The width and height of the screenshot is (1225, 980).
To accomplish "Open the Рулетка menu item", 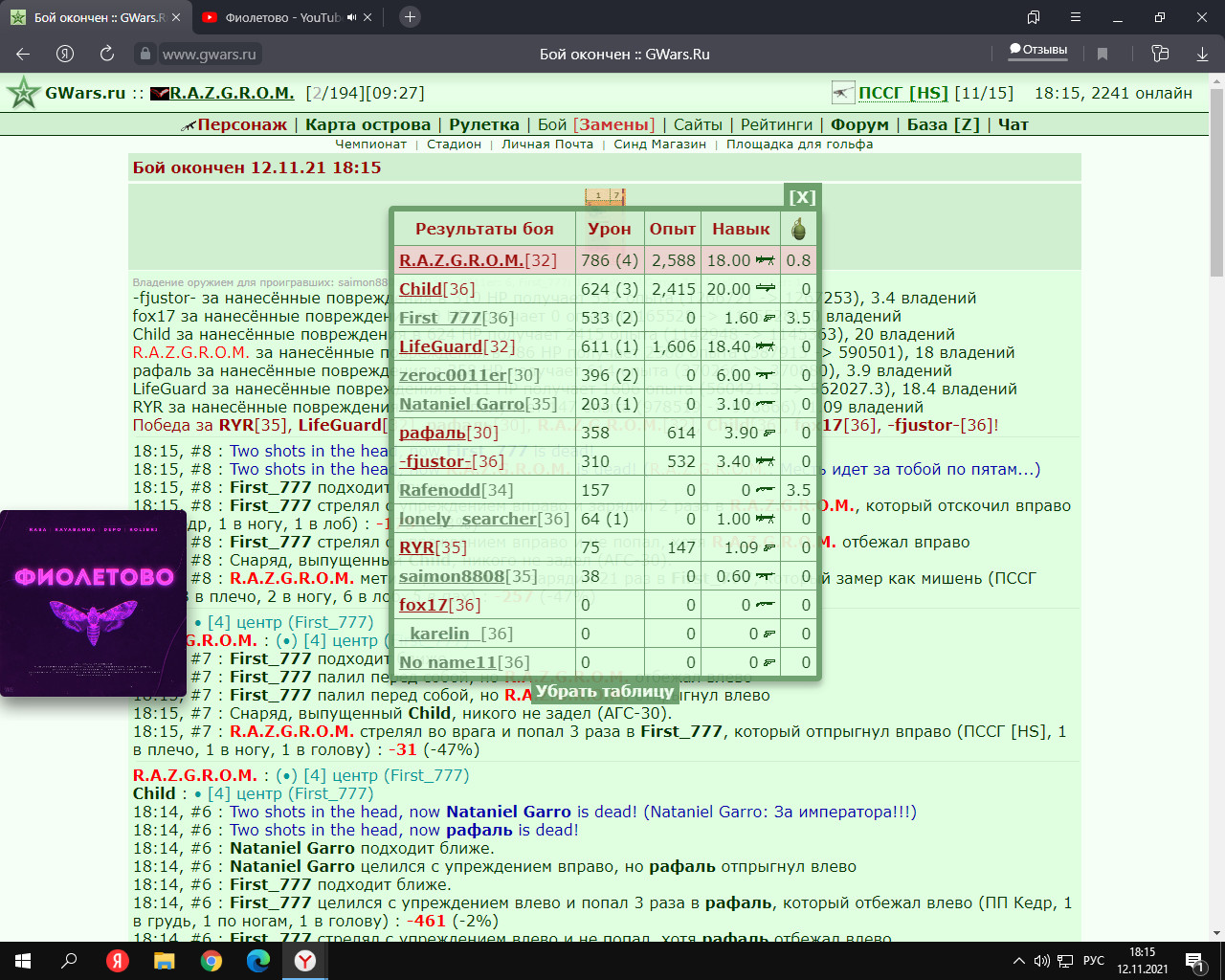I will [484, 124].
